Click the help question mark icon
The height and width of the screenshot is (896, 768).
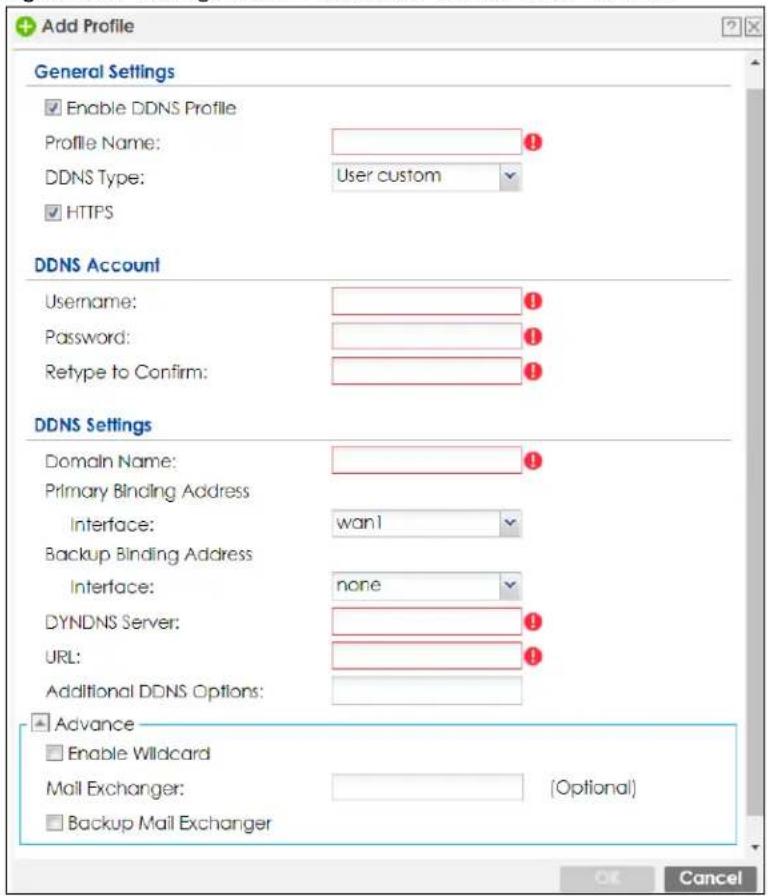click(731, 27)
